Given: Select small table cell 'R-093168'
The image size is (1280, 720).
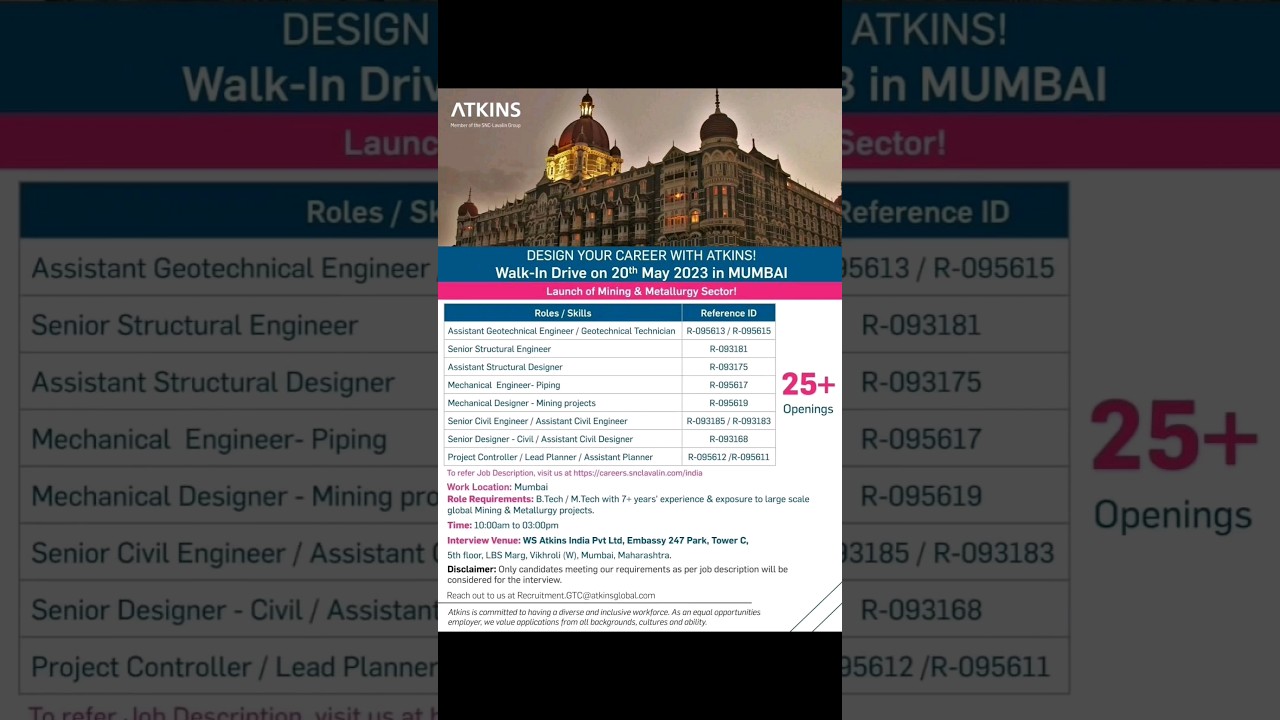Looking at the screenshot, I should click(x=728, y=439).
